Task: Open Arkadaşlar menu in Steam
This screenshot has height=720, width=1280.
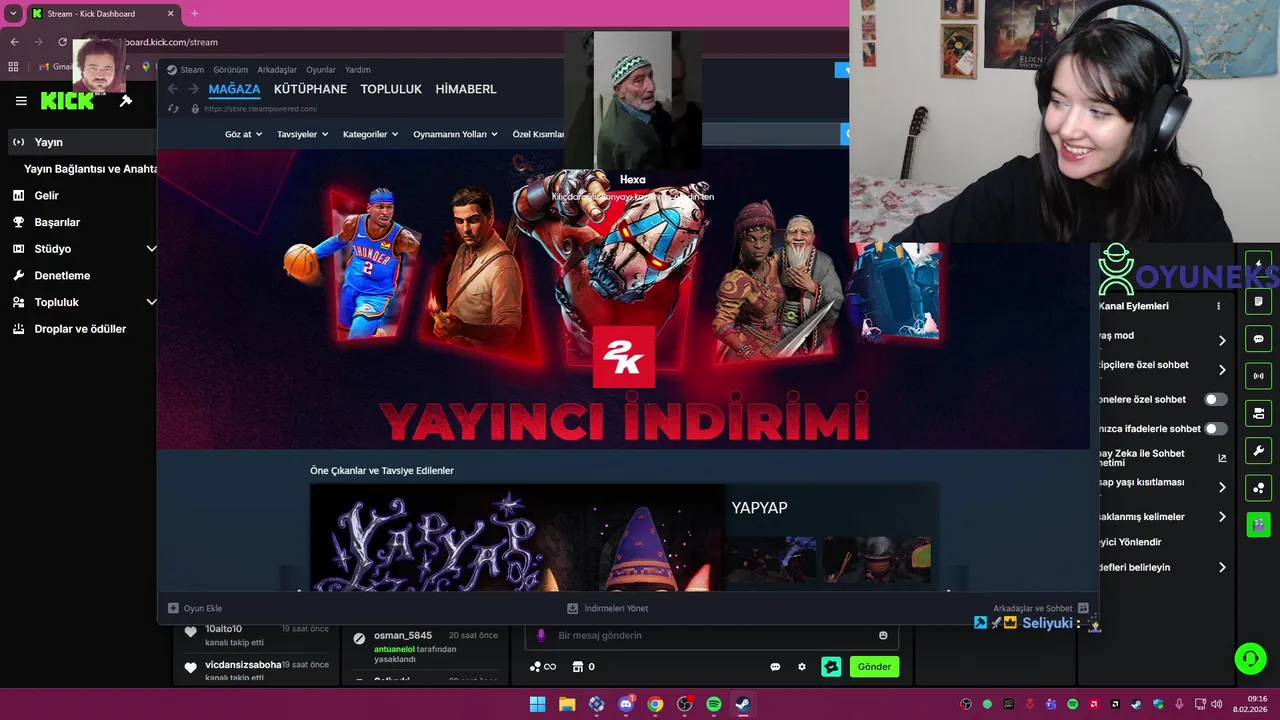Action: click(277, 70)
